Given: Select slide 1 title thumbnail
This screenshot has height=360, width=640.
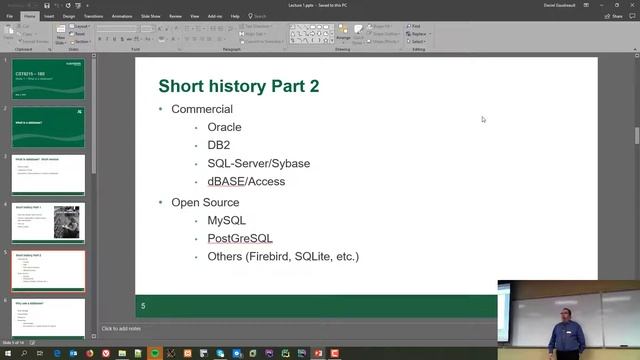Looking at the screenshot, I should [x=48, y=79].
